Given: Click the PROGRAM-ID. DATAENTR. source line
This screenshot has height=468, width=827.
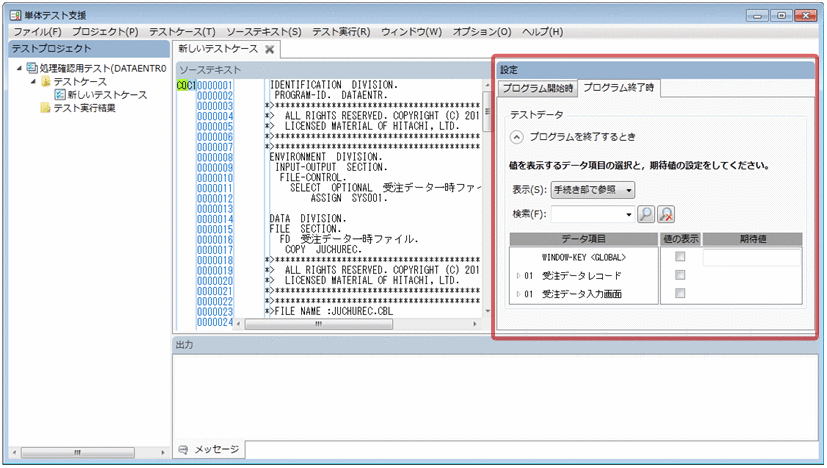Looking at the screenshot, I should (331, 95).
